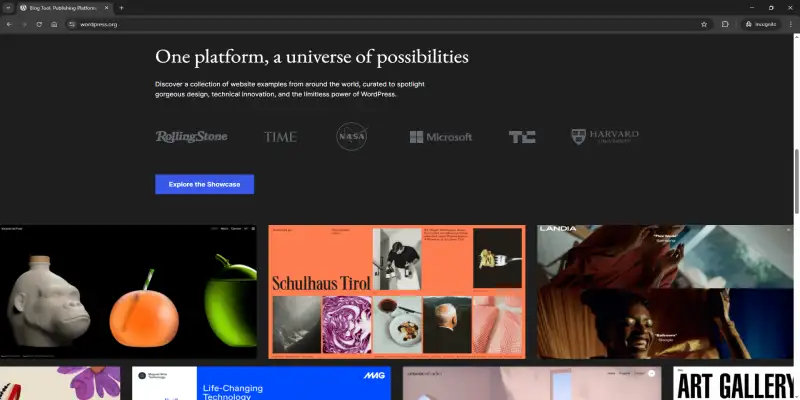View site information in address bar

pyautogui.click(x=72, y=24)
